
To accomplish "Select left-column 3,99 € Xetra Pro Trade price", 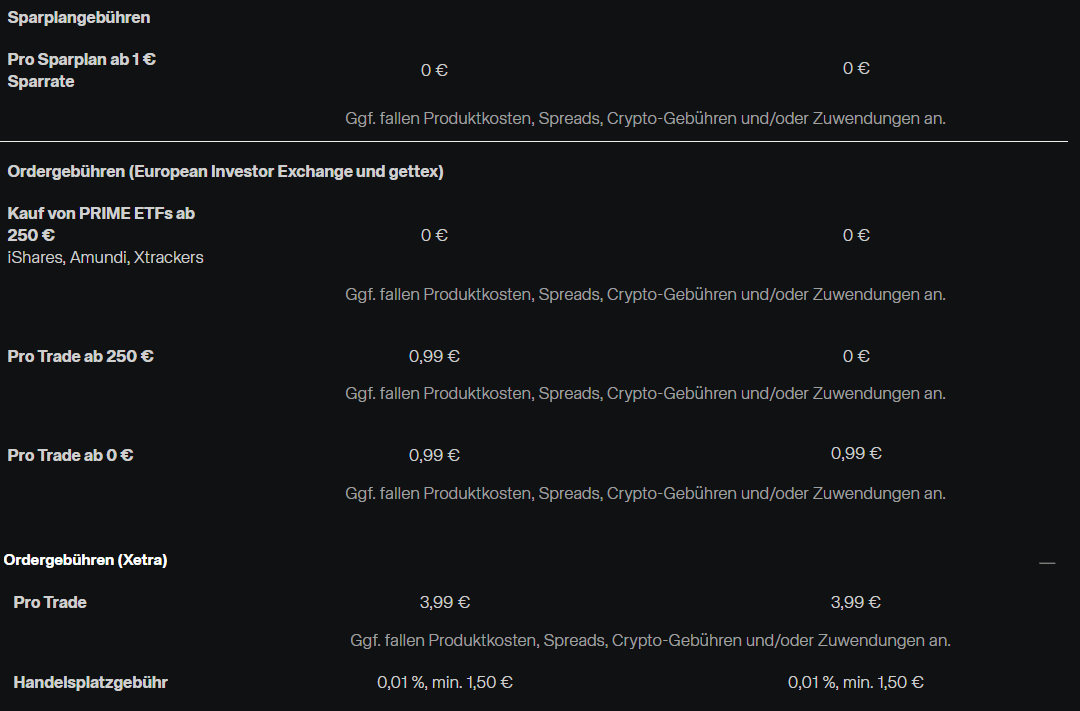I will point(445,602).
